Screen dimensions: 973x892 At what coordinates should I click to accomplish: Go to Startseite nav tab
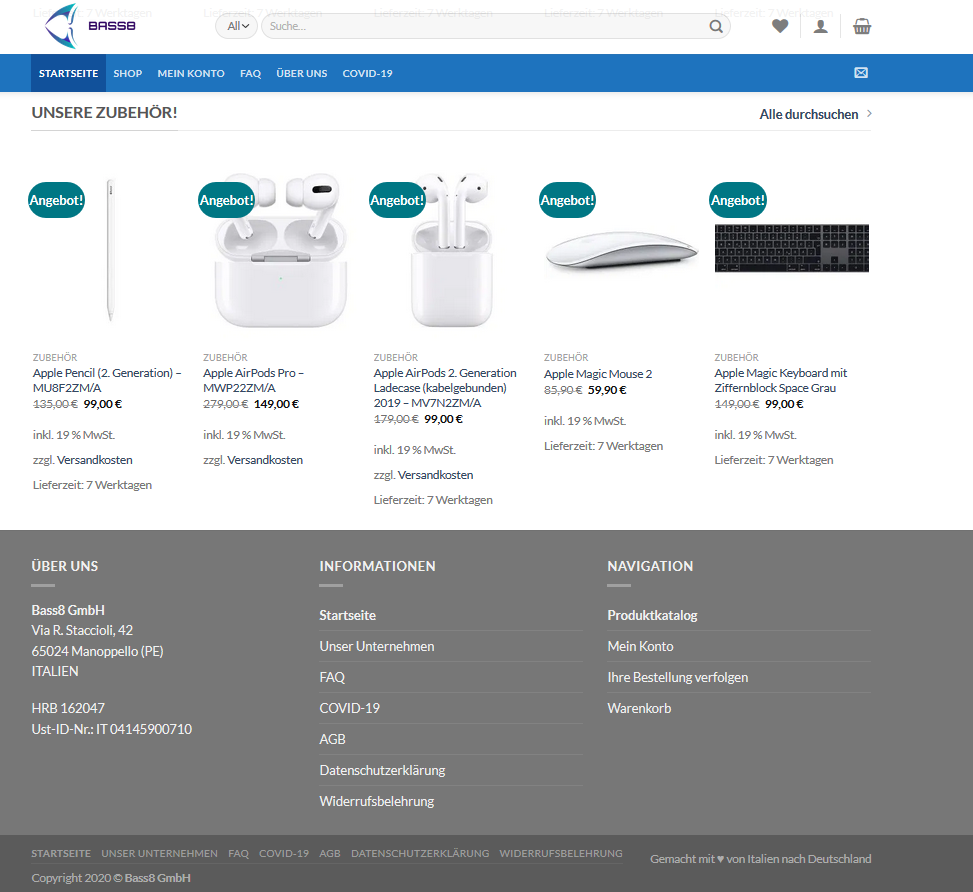point(68,73)
